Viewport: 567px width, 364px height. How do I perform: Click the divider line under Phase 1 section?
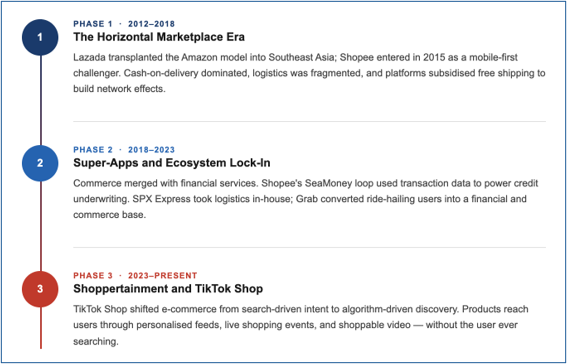pos(309,121)
